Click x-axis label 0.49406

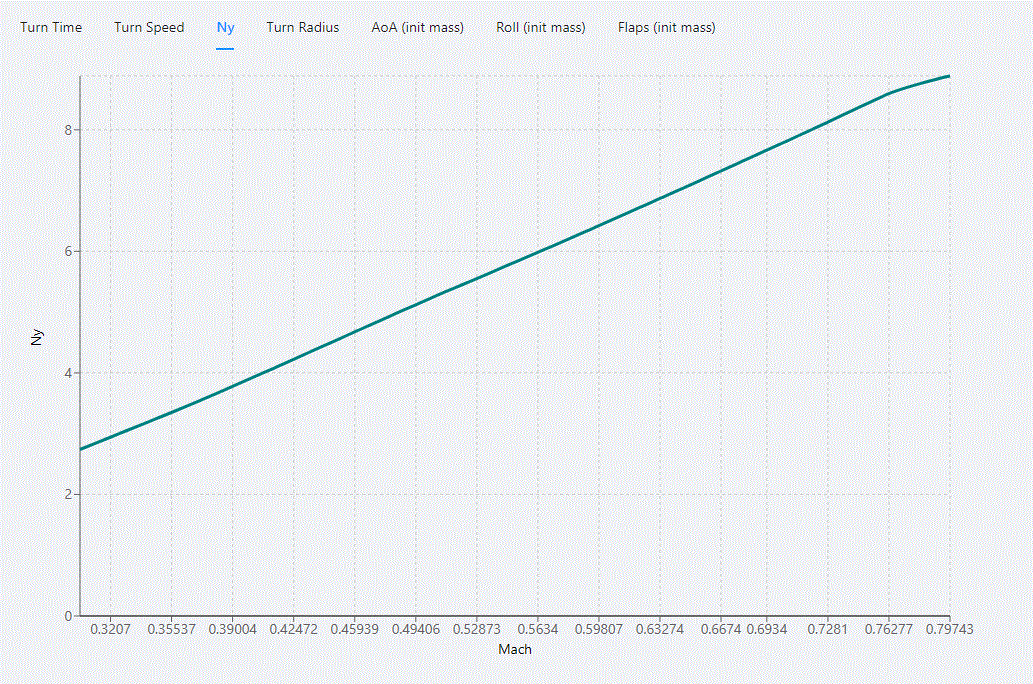[x=416, y=629]
